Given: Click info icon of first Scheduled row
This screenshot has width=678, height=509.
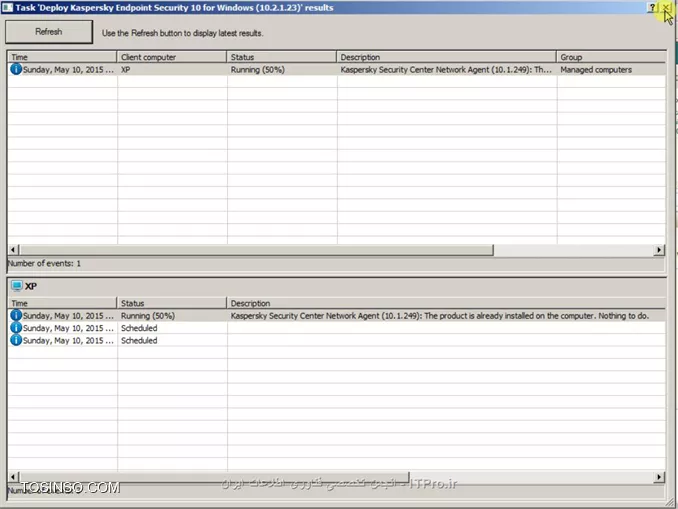Looking at the screenshot, I should 16,328.
